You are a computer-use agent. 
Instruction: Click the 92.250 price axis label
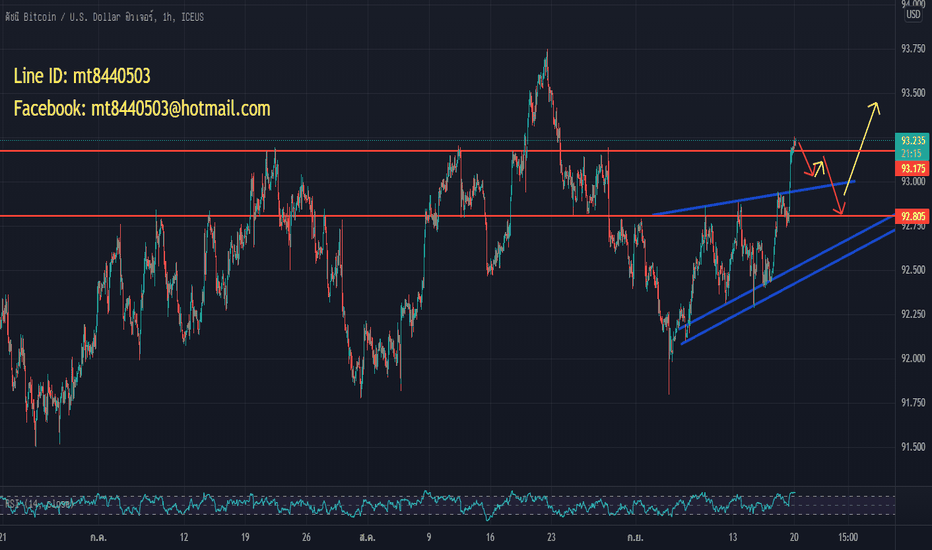[x=913, y=314]
